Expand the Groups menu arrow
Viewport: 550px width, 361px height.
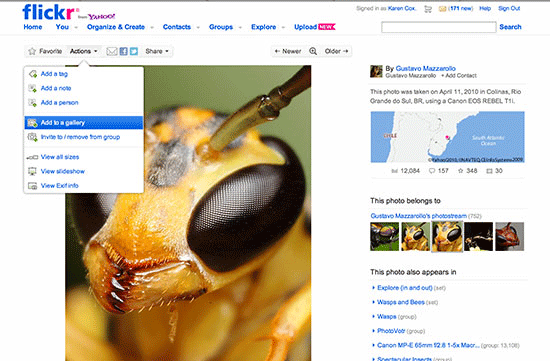240,27
